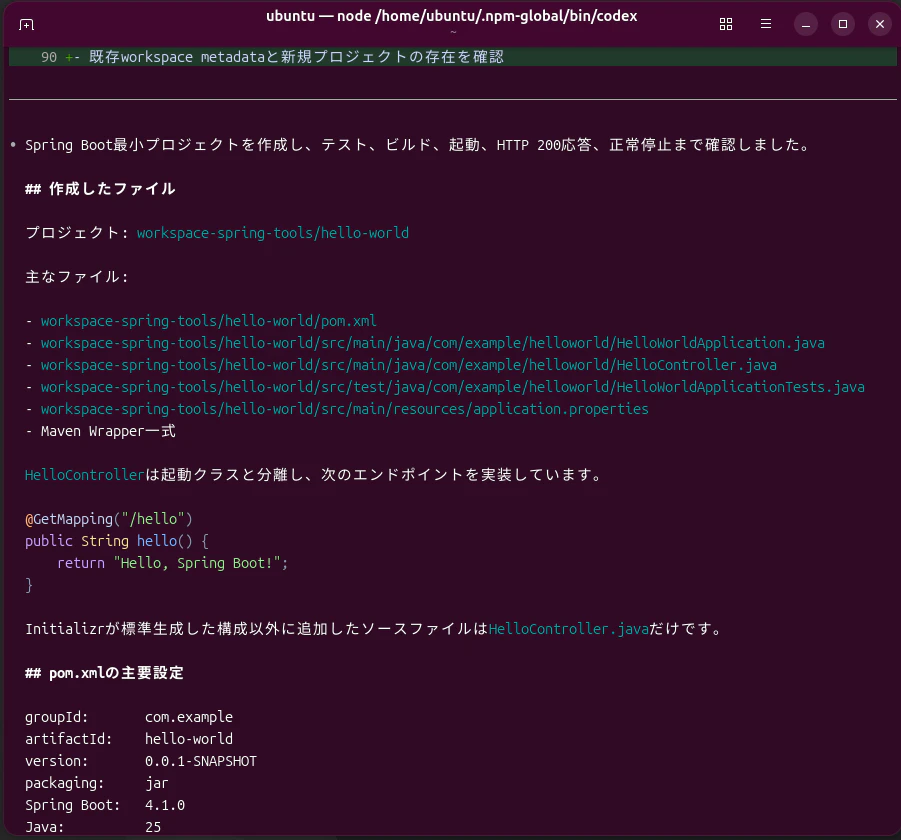Click the 'Spring Boot:' label
Image resolution: width=901 pixels, height=840 pixels.
72,805
